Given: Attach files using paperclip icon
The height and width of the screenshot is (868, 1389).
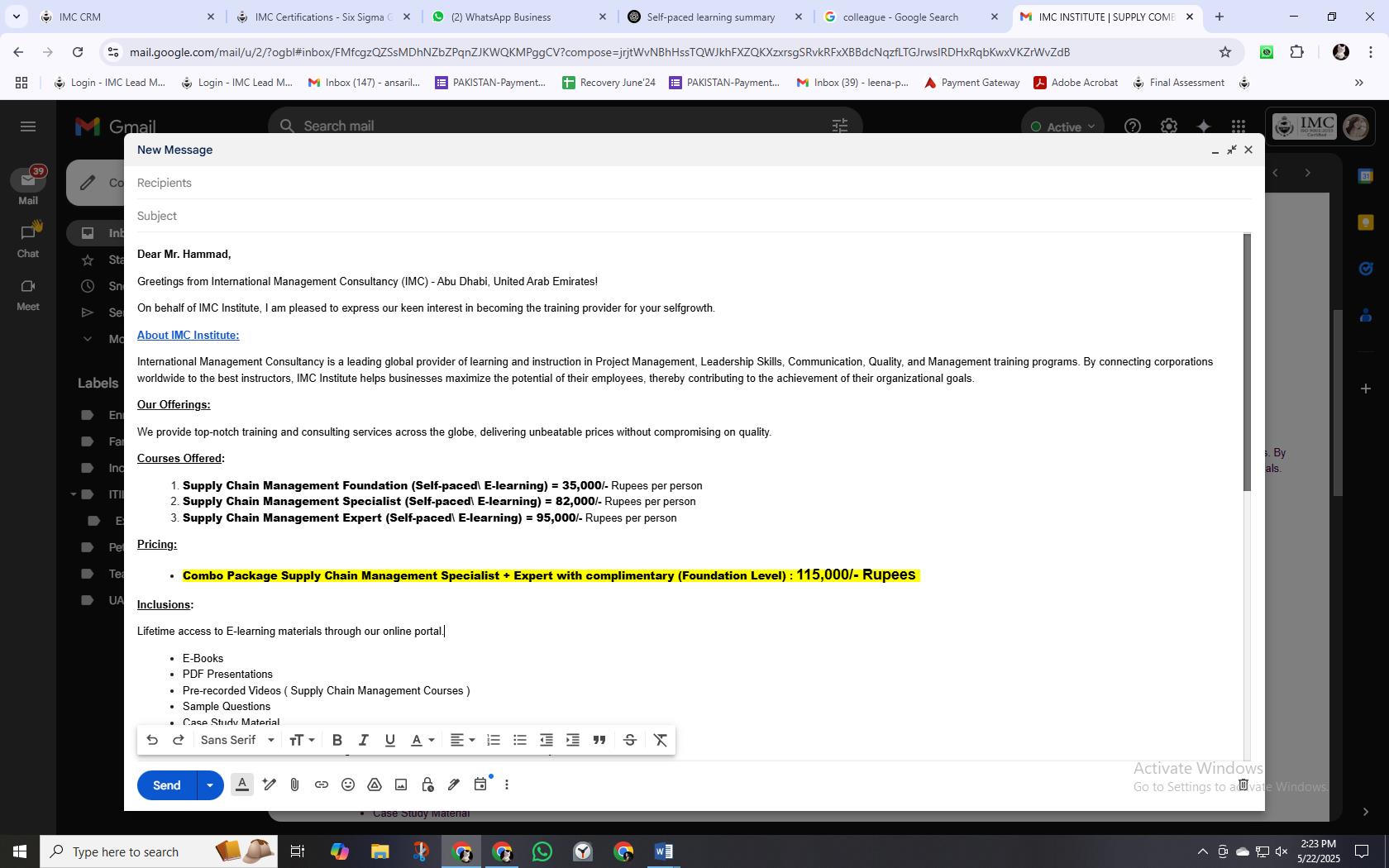Looking at the screenshot, I should point(295,785).
